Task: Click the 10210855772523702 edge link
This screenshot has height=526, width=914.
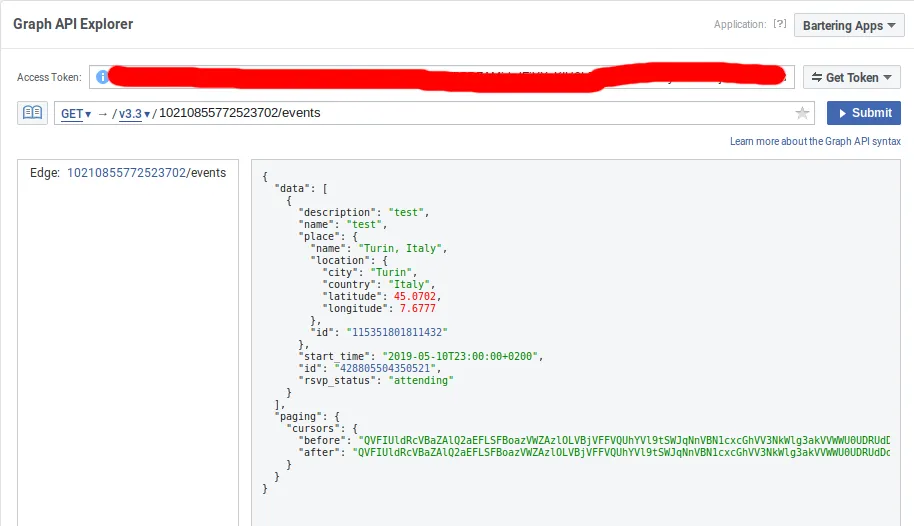Action: tap(126, 173)
